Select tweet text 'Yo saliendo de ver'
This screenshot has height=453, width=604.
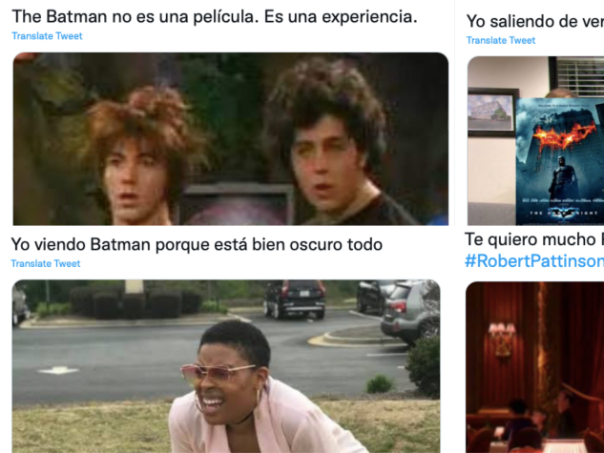click(x=535, y=21)
